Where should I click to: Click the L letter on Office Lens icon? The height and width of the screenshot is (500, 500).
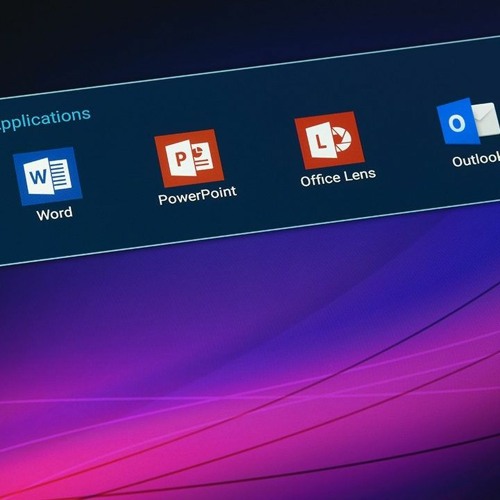pyautogui.click(x=321, y=141)
